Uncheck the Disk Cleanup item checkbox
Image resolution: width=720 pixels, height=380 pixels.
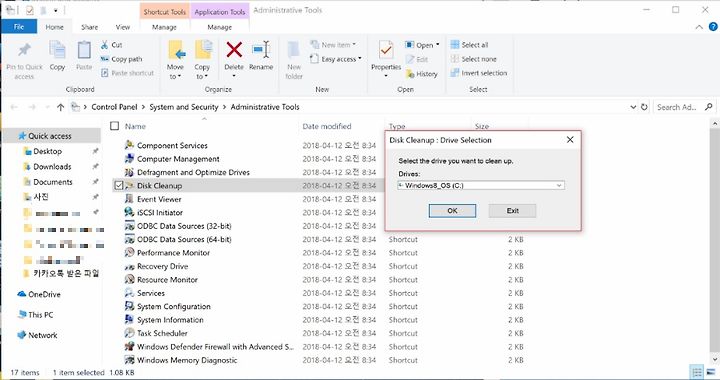(x=118, y=185)
